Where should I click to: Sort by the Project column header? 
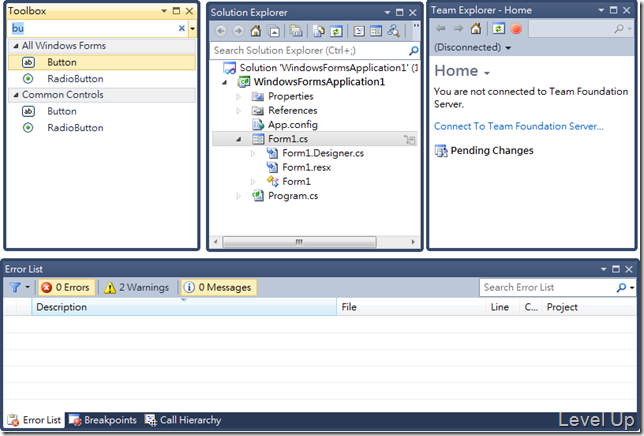[x=589, y=307]
